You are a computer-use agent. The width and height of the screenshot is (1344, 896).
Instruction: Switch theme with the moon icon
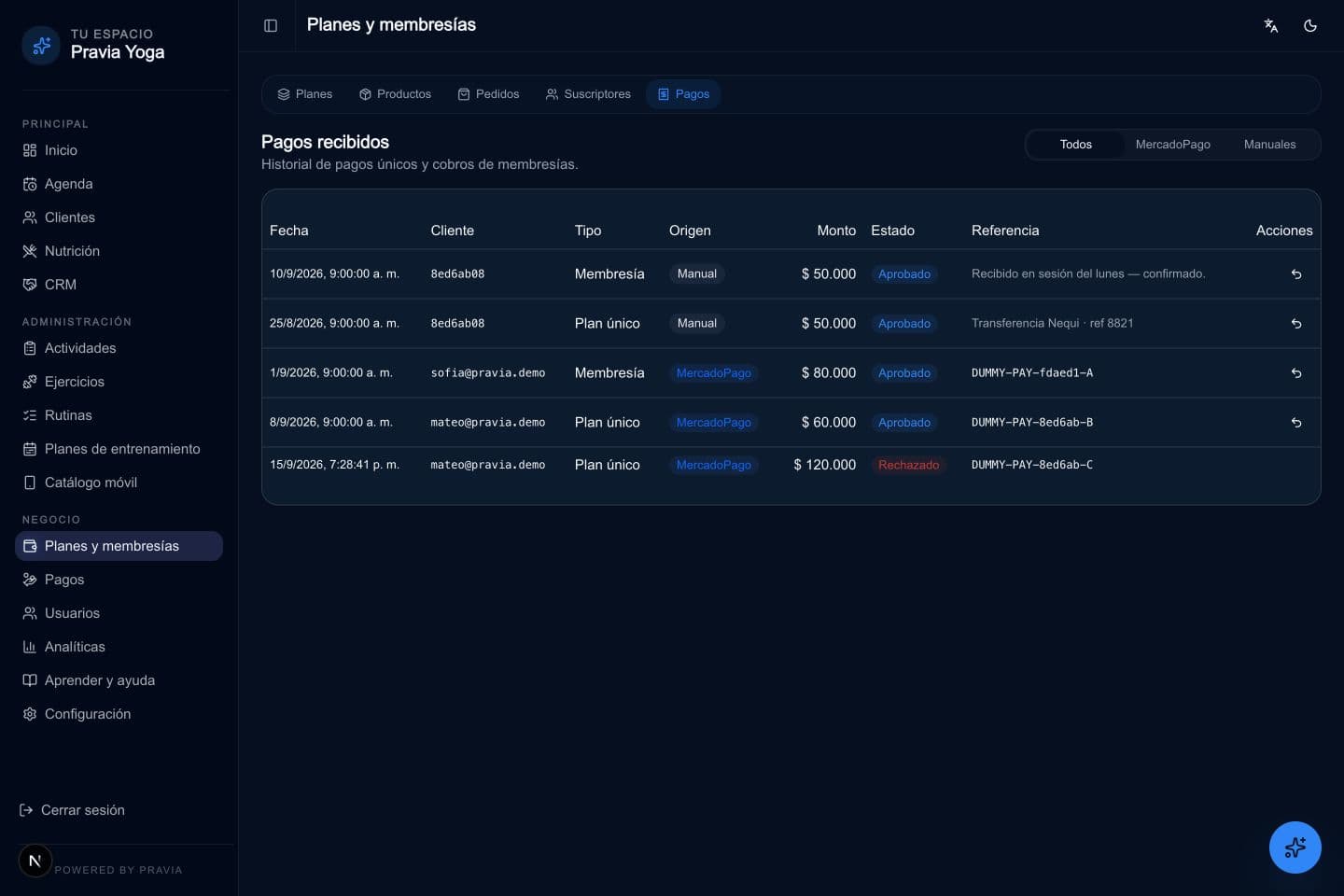pos(1310,25)
